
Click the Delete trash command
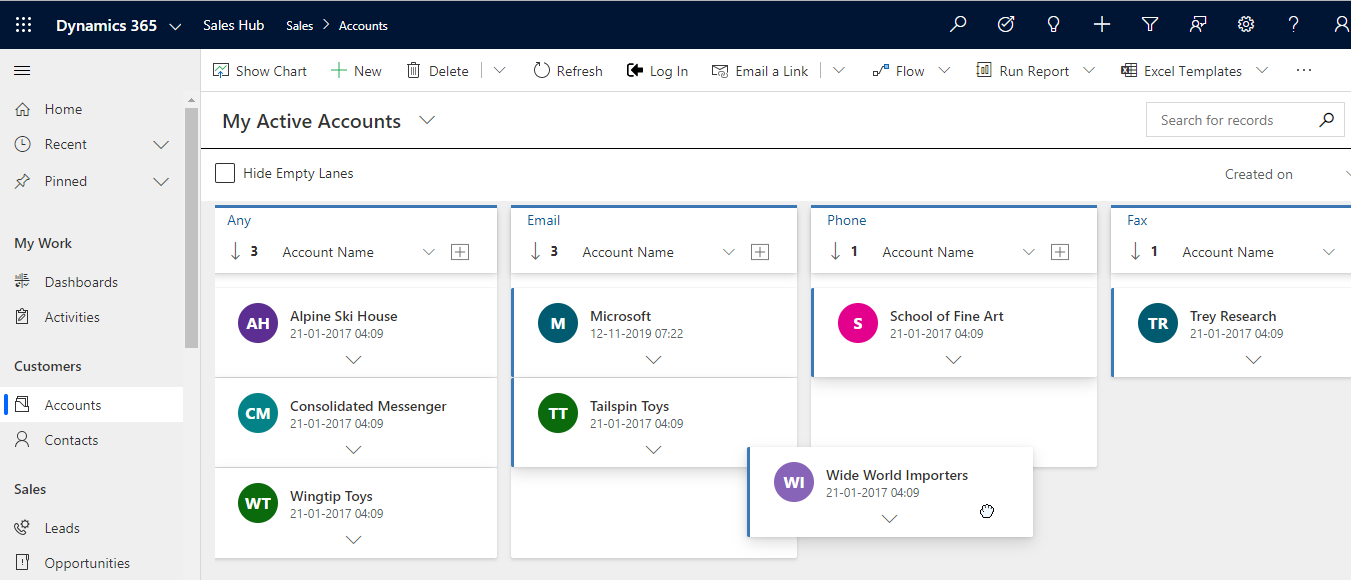(437, 71)
